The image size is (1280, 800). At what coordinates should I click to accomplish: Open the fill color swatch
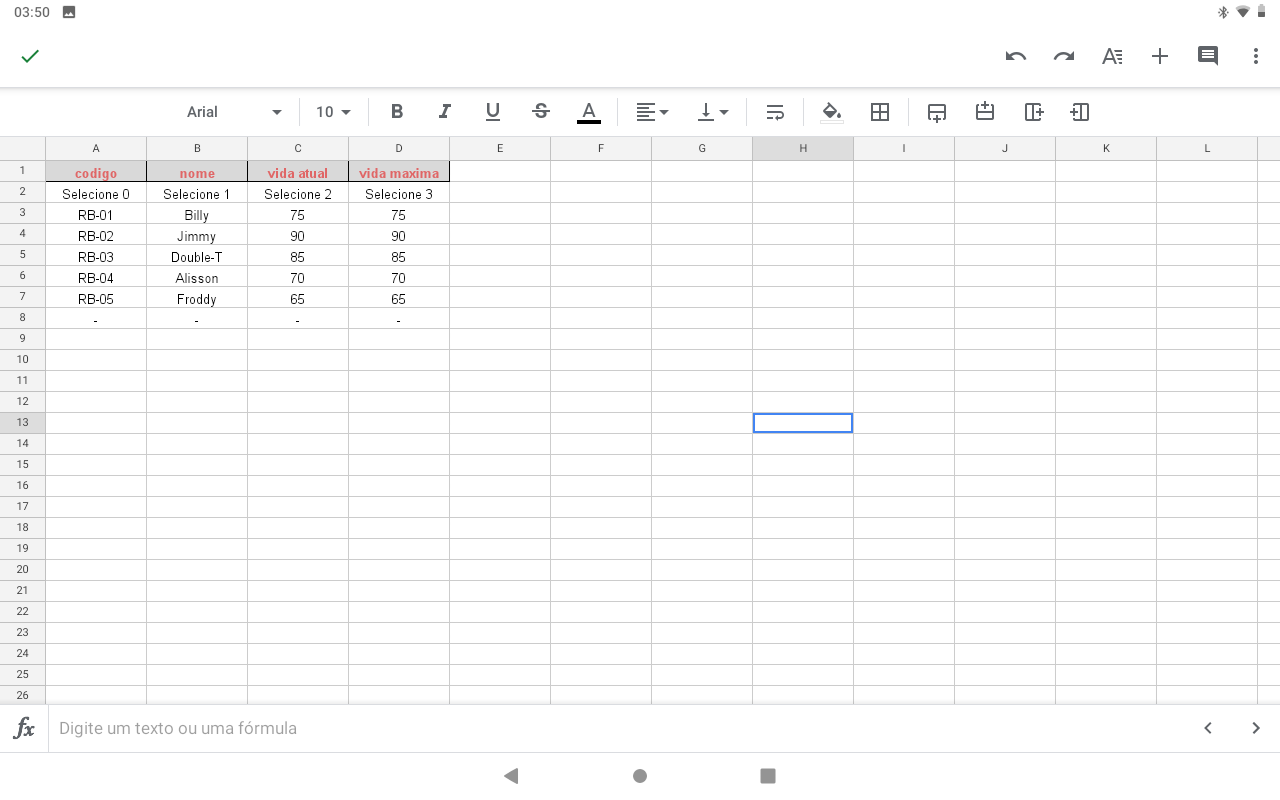click(831, 112)
